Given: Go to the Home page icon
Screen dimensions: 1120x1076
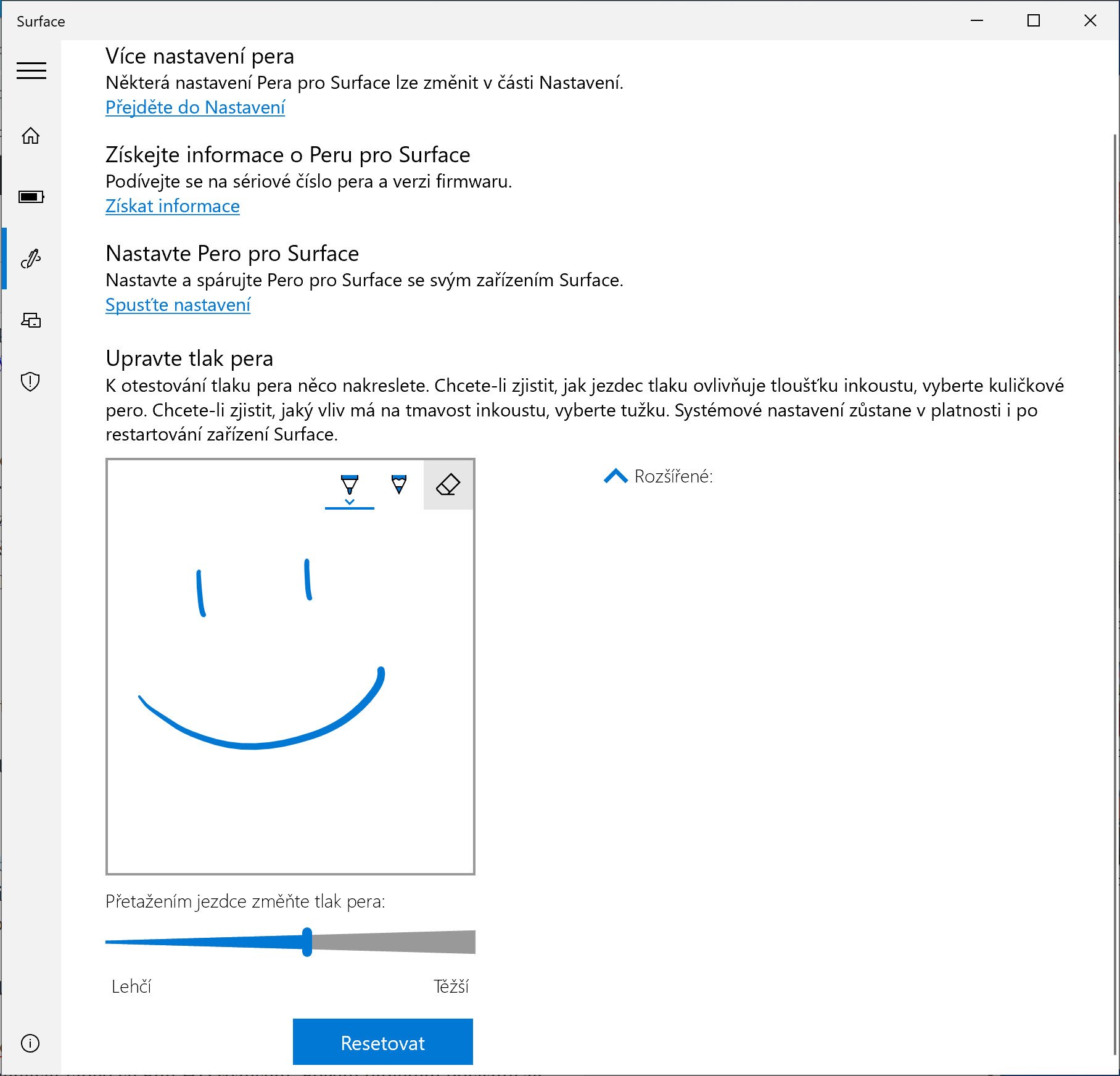Looking at the screenshot, I should [31, 135].
